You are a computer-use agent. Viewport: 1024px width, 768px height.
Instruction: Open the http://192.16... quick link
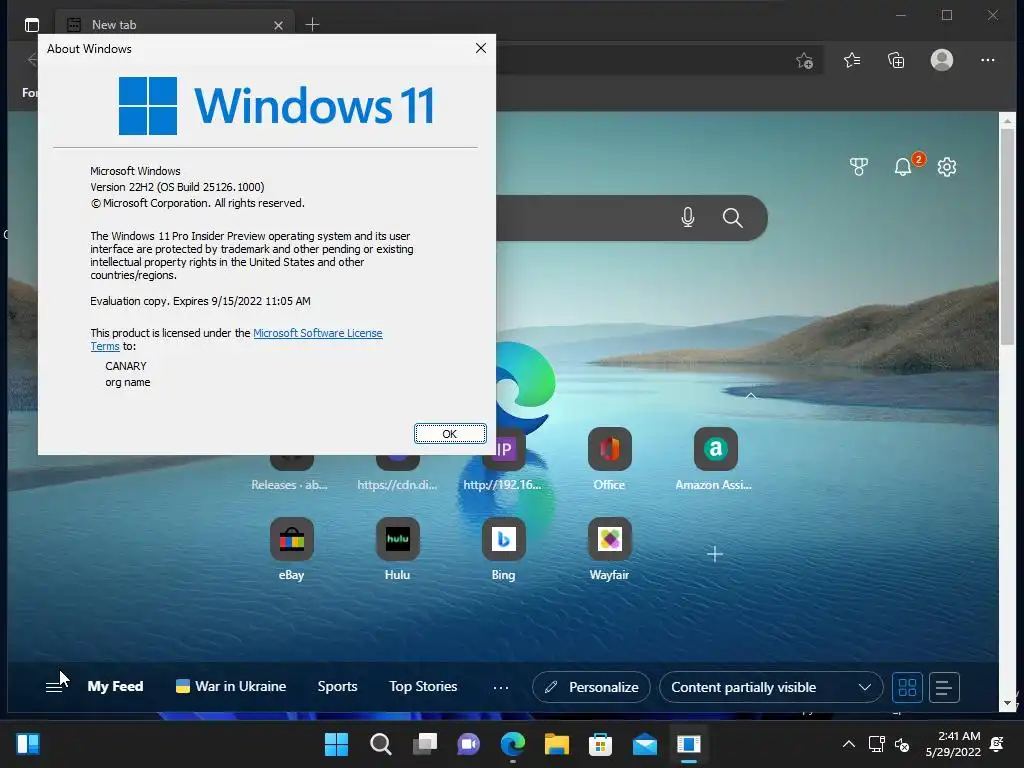[x=503, y=460]
